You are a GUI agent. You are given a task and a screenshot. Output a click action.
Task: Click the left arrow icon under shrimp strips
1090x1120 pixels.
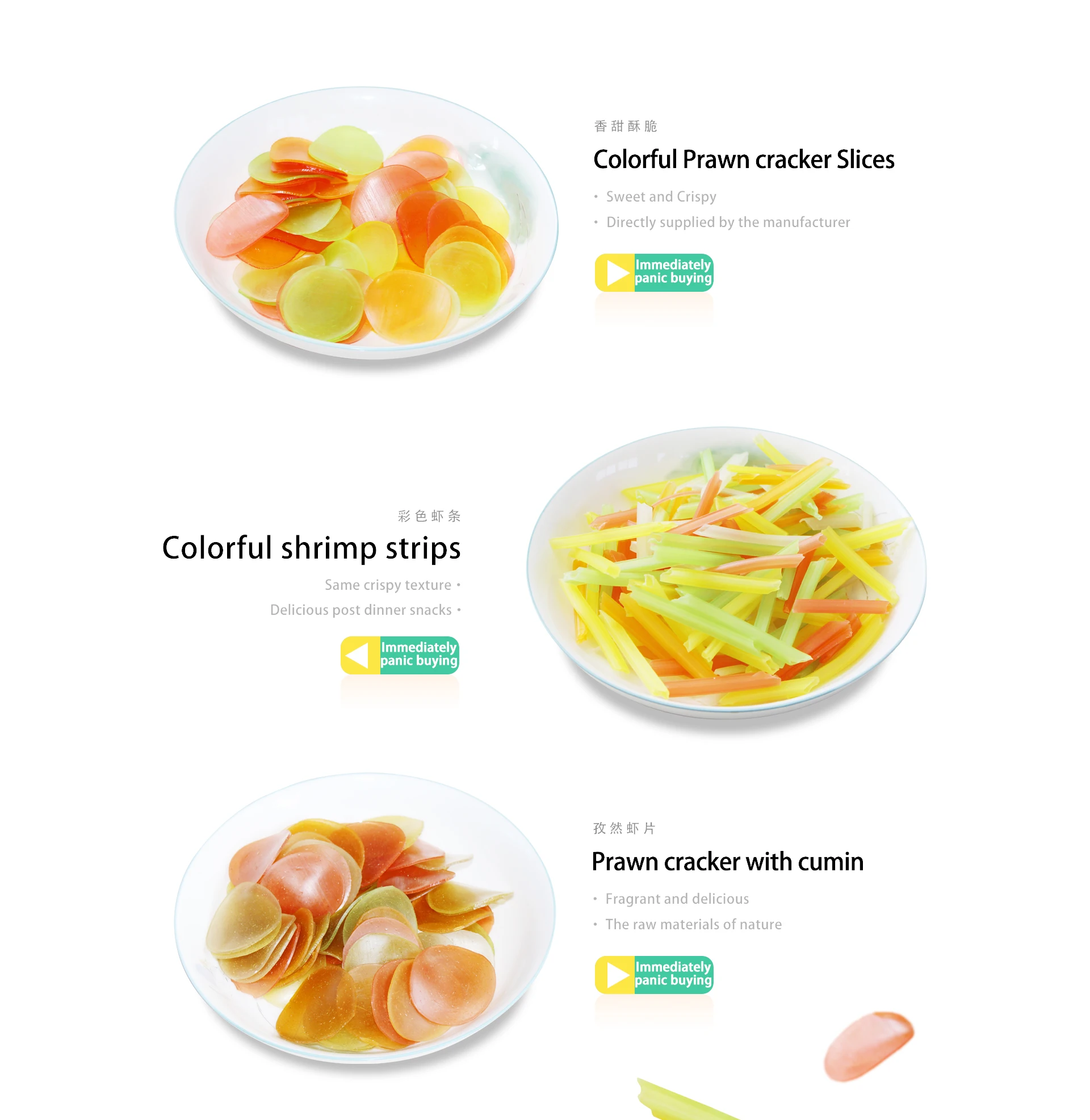coord(358,655)
